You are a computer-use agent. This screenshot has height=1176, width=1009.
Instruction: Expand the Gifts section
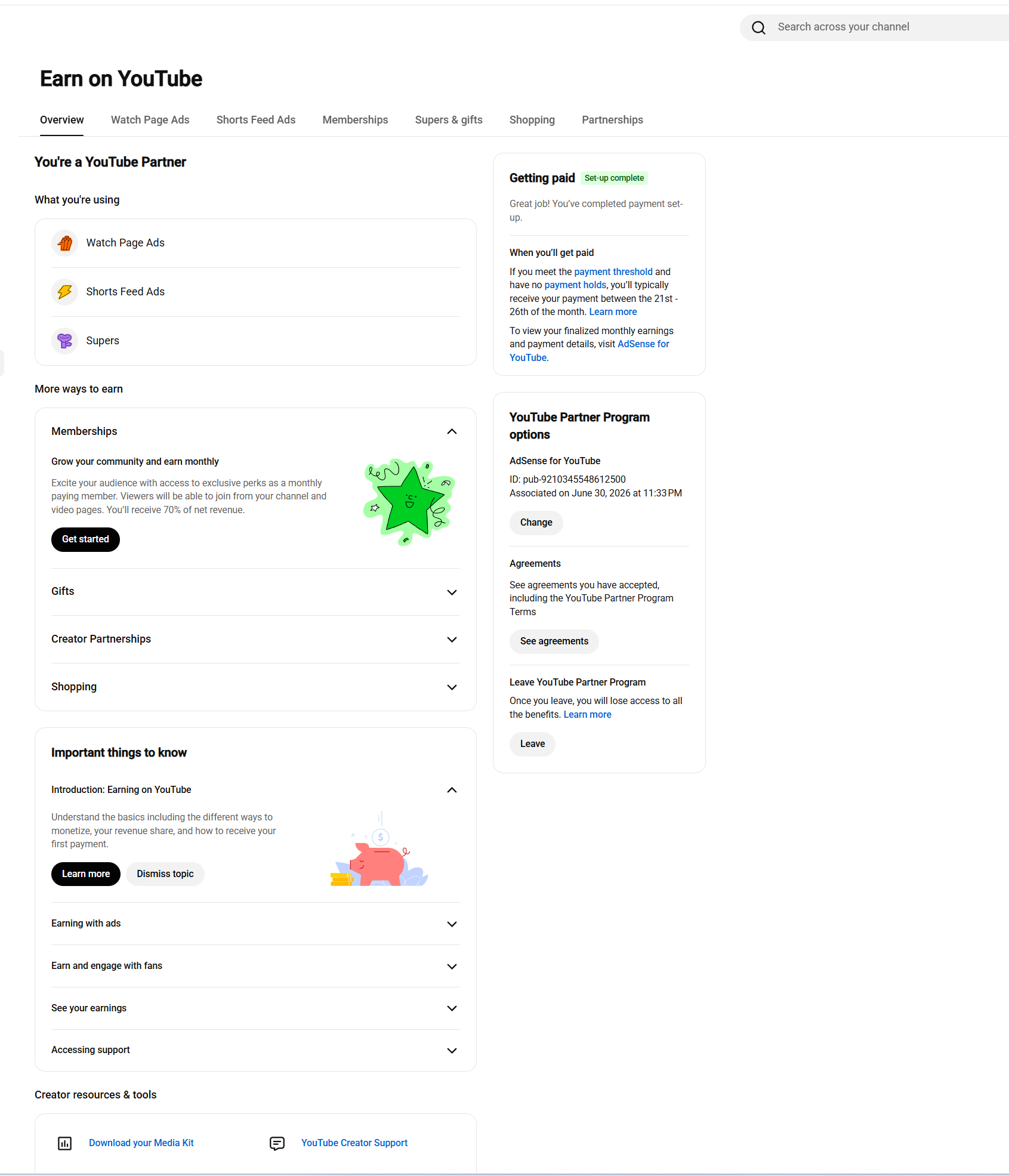click(x=452, y=592)
